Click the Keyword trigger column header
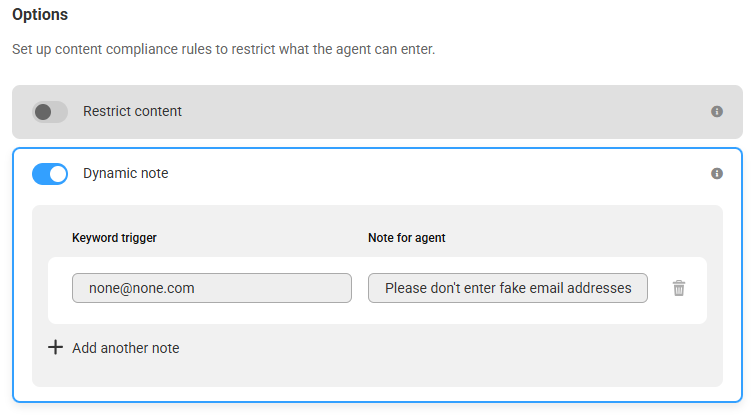Viewport: 754px width, 418px height. 114,238
